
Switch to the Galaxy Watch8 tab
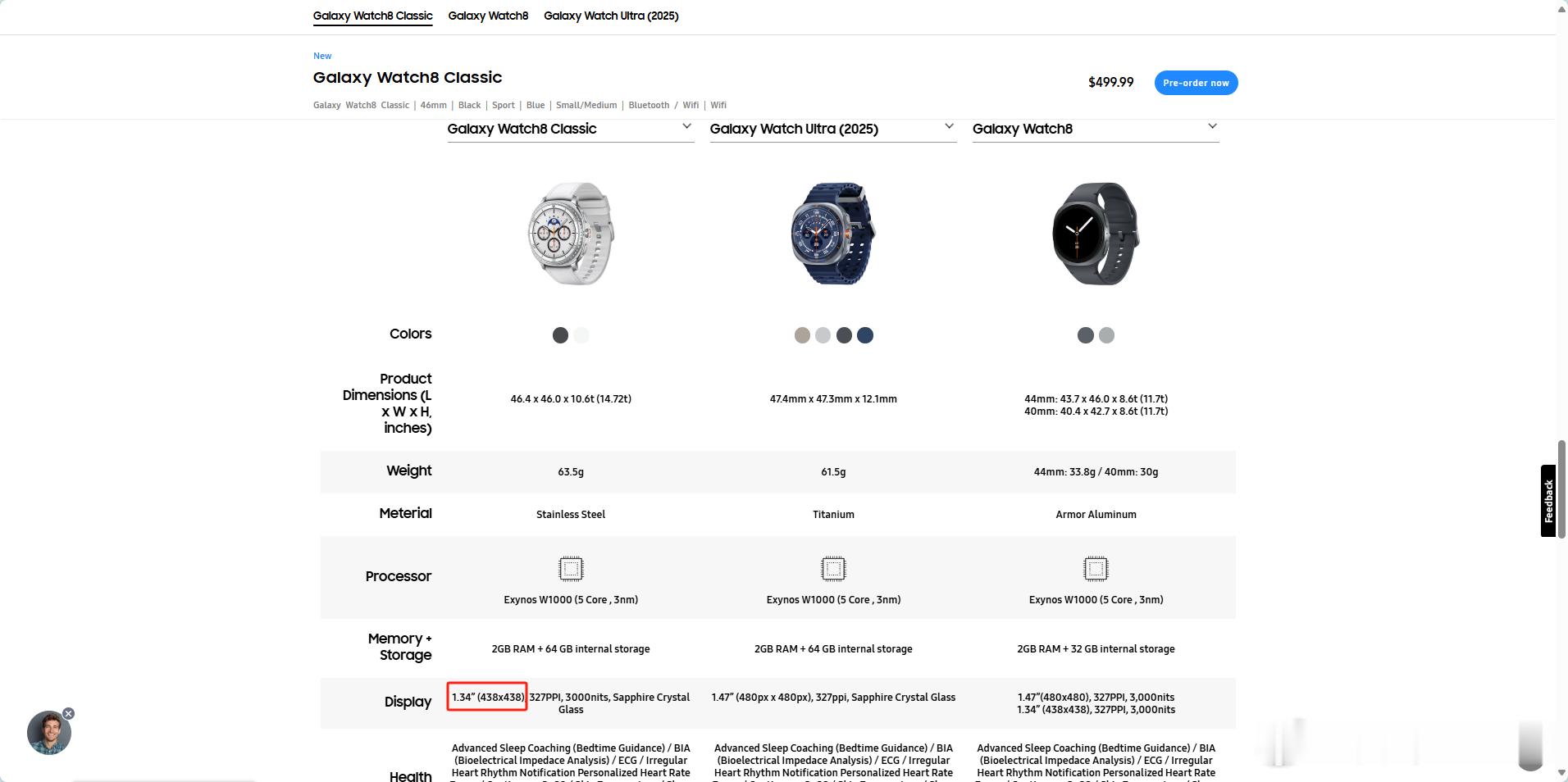tap(488, 16)
